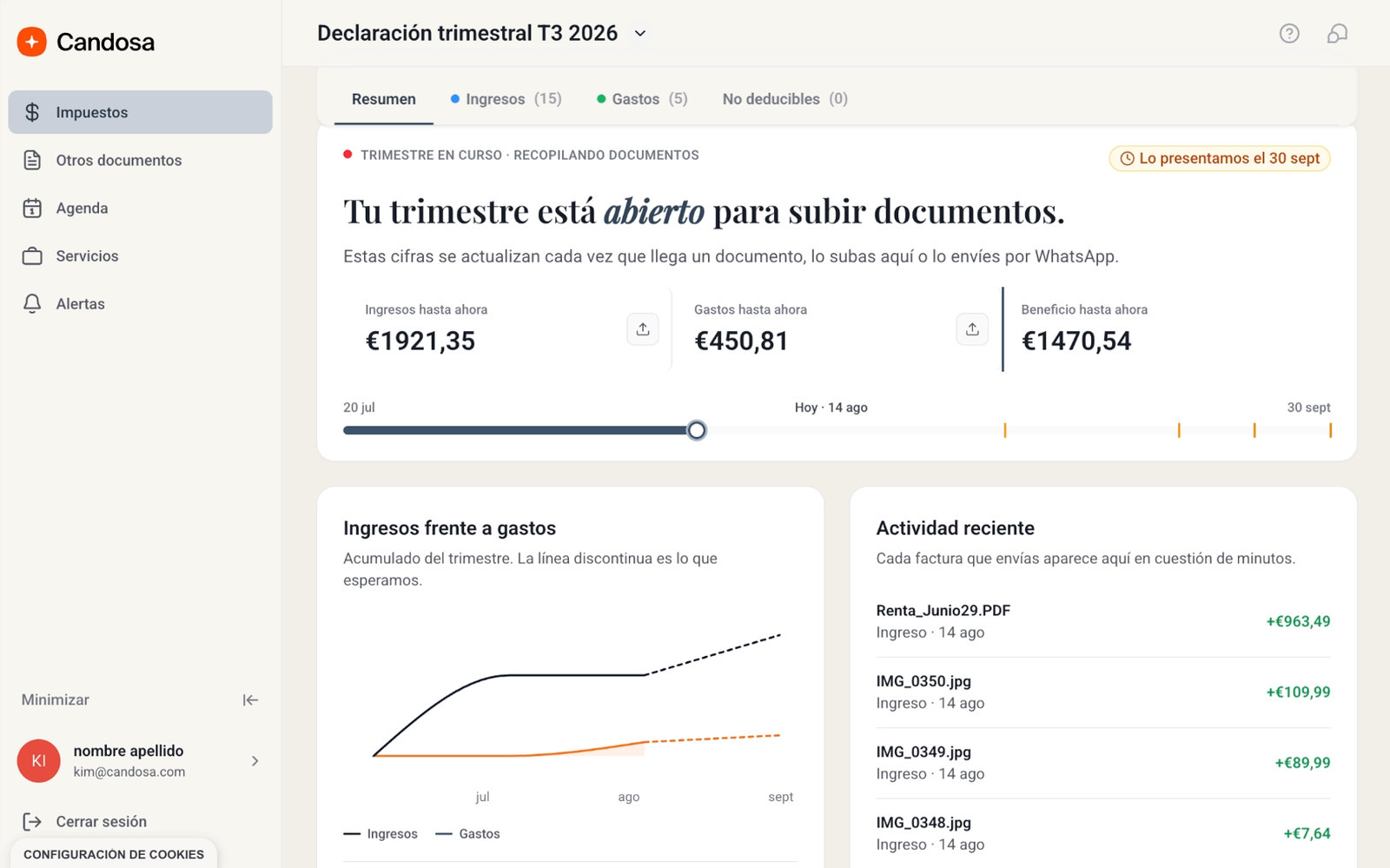The width and height of the screenshot is (1390, 868).
Task: Click the kim@candosa.com email text
Action: [x=129, y=772]
